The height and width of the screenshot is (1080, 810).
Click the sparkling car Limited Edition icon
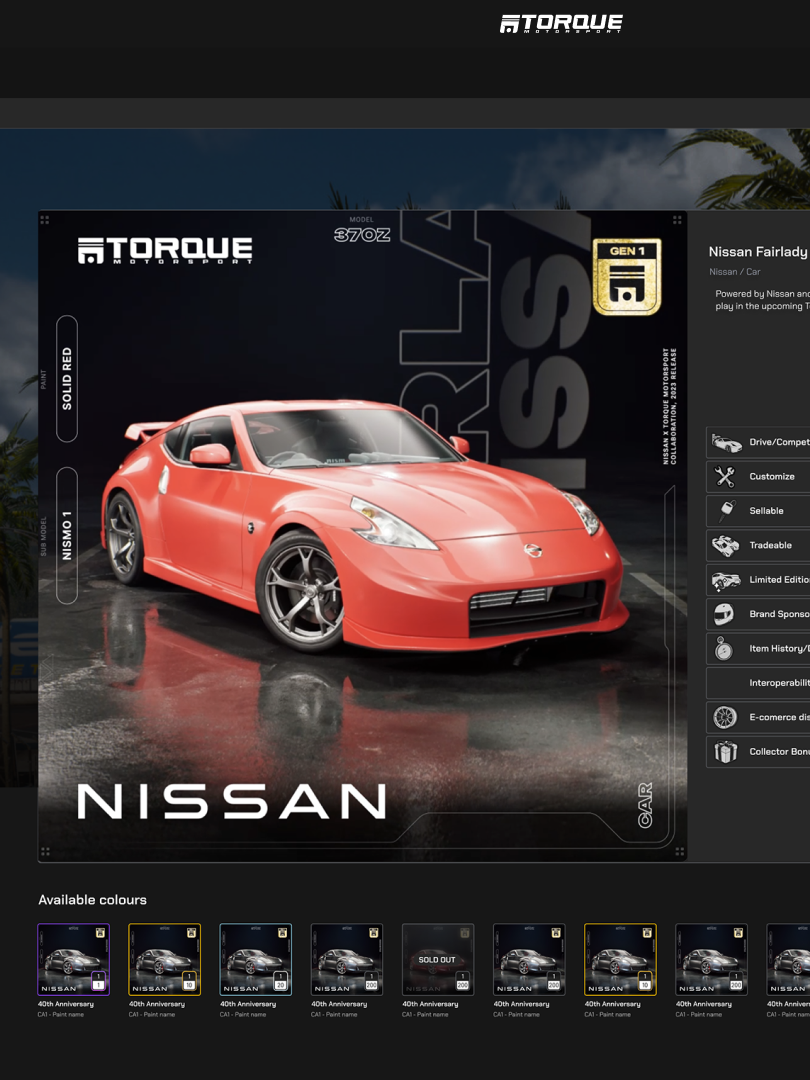coord(725,580)
